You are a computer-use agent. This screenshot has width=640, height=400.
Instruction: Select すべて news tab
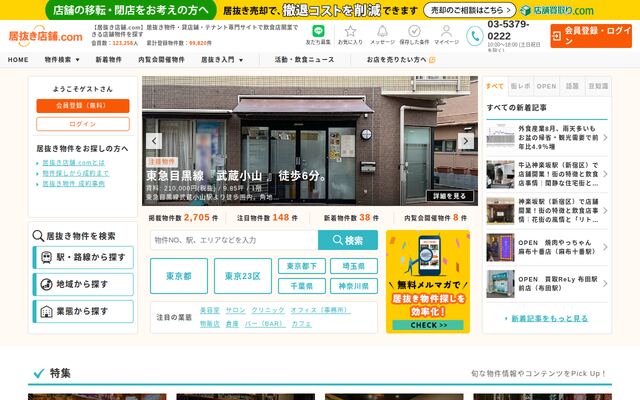[x=495, y=86]
